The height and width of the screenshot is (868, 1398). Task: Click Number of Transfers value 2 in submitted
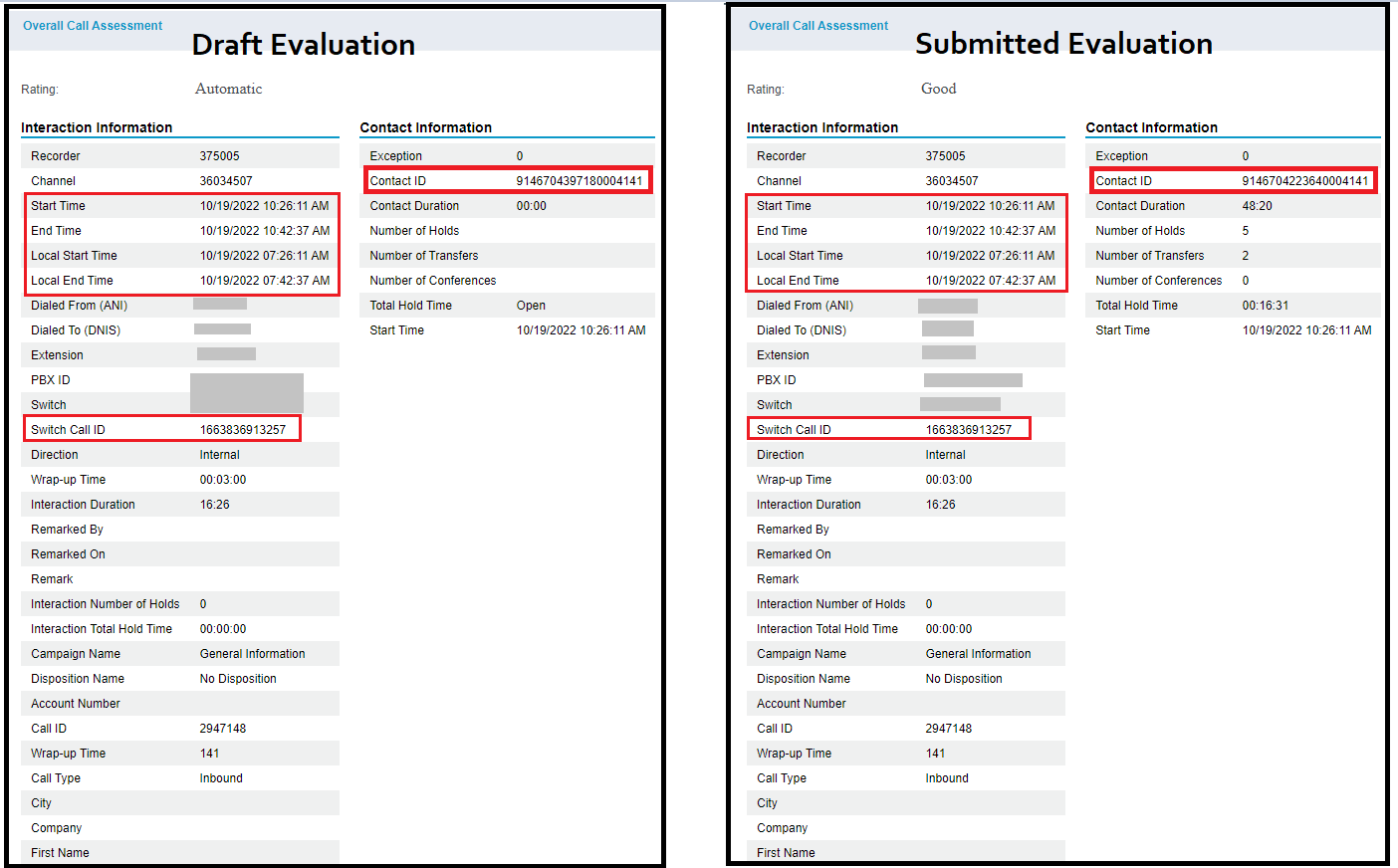(1246, 256)
